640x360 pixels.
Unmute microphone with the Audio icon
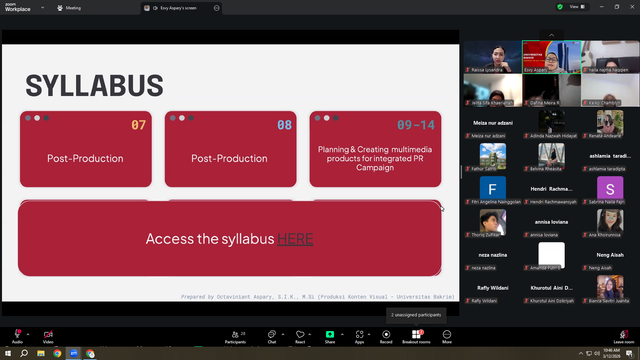tap(17, 334)
